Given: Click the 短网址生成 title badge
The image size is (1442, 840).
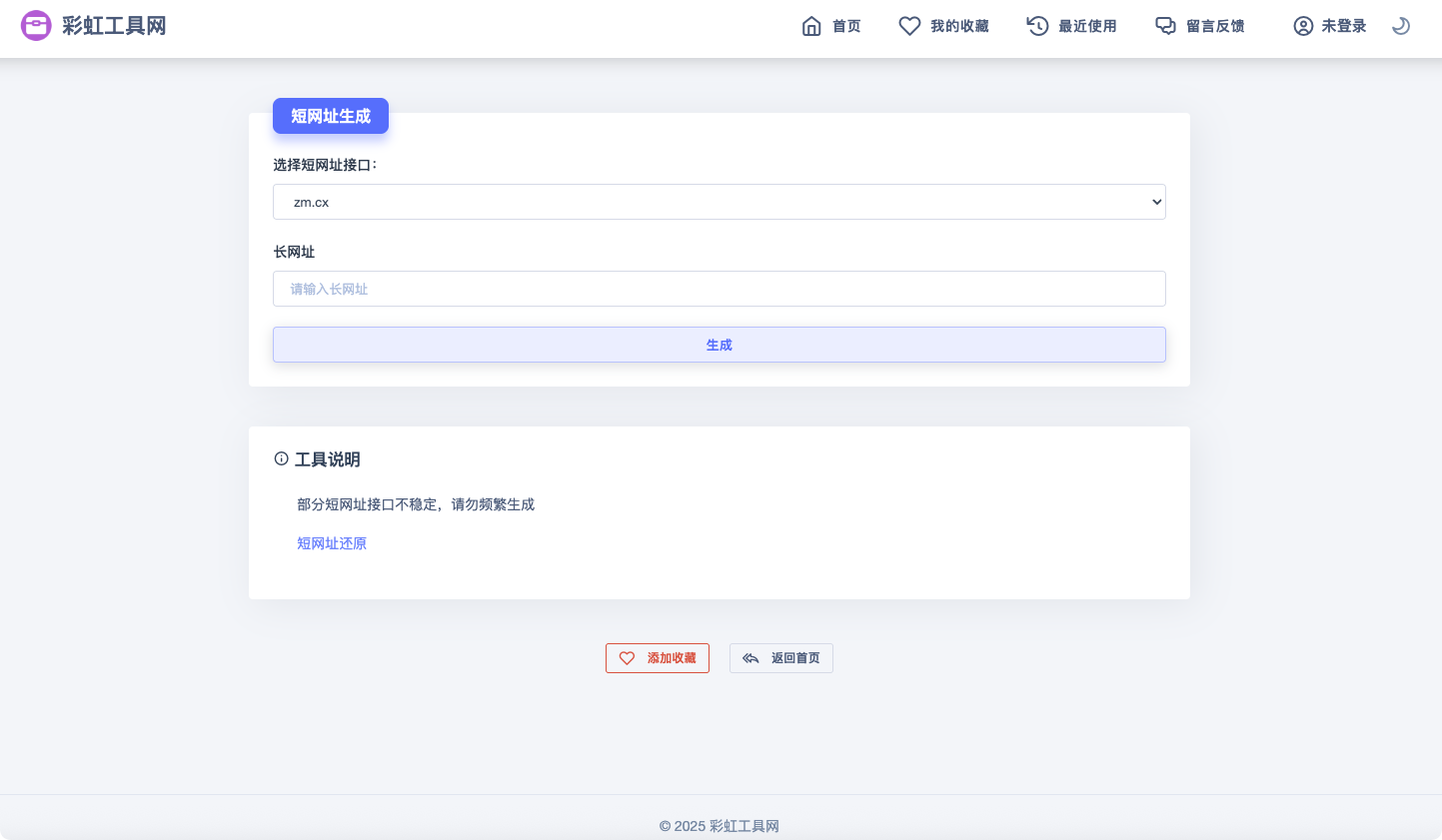Looking at the screenshot, I should point(331,116).
